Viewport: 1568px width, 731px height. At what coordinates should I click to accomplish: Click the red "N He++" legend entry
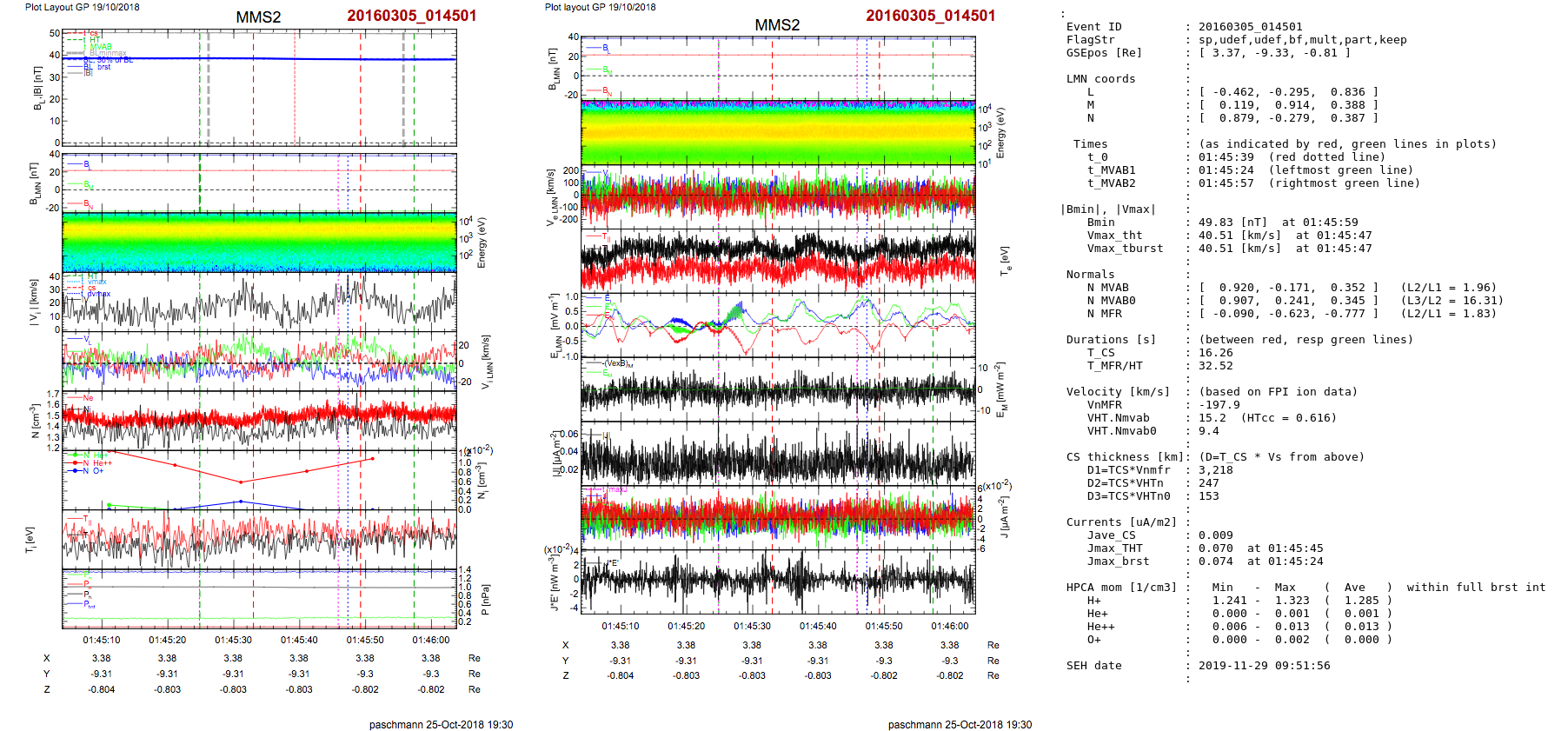point(97,463)
